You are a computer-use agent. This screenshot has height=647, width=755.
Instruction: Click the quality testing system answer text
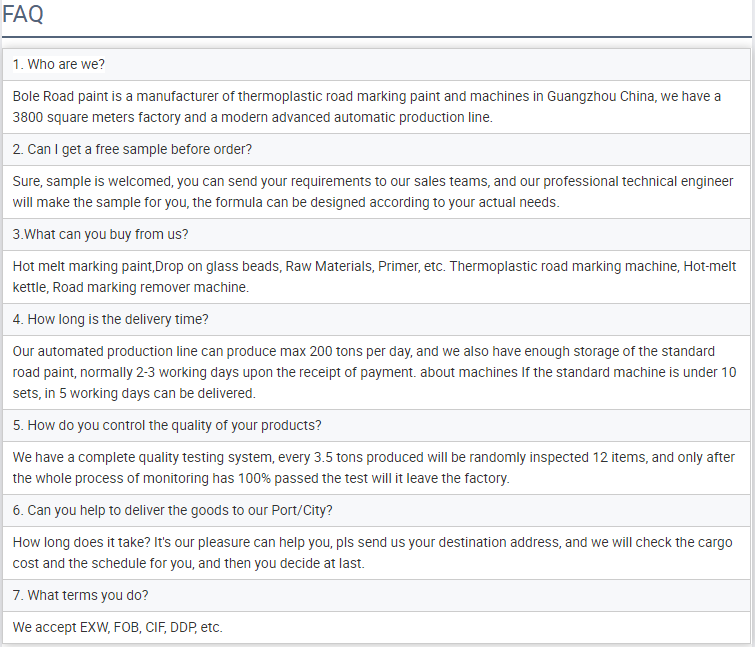[x=372, y=457]
